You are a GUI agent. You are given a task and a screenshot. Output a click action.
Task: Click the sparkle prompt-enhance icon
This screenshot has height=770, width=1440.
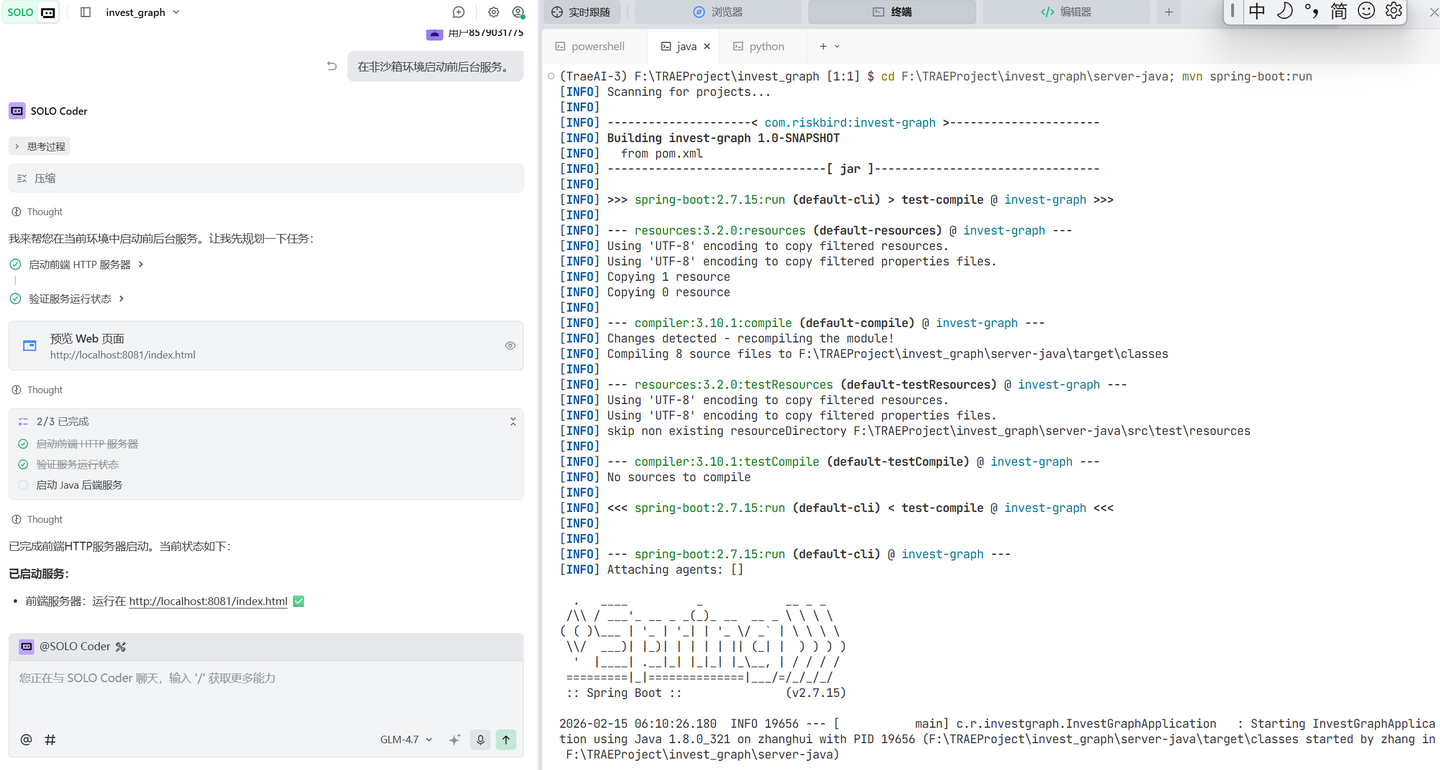pos(455,740)
